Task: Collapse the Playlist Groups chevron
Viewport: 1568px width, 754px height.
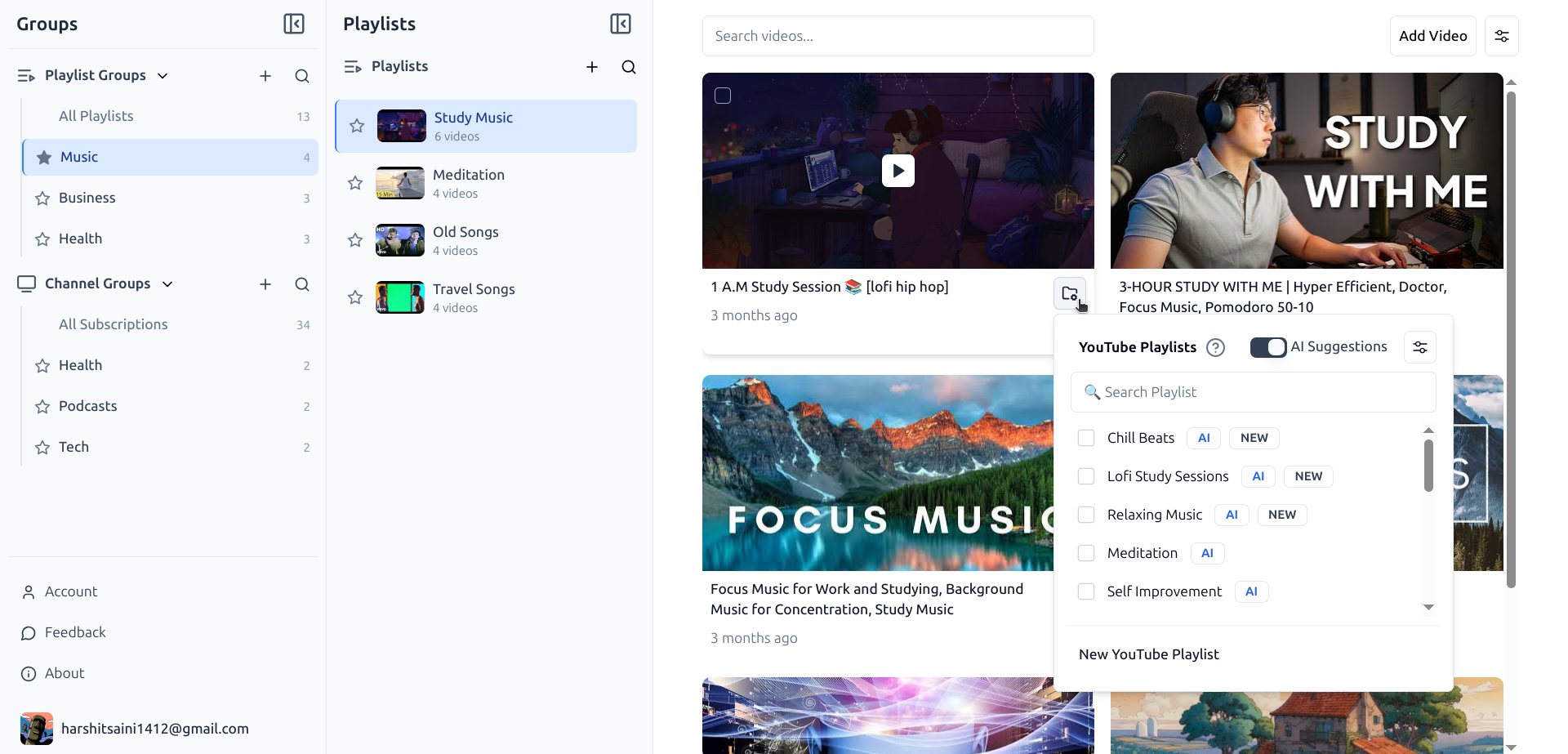Action: point(163,76)
